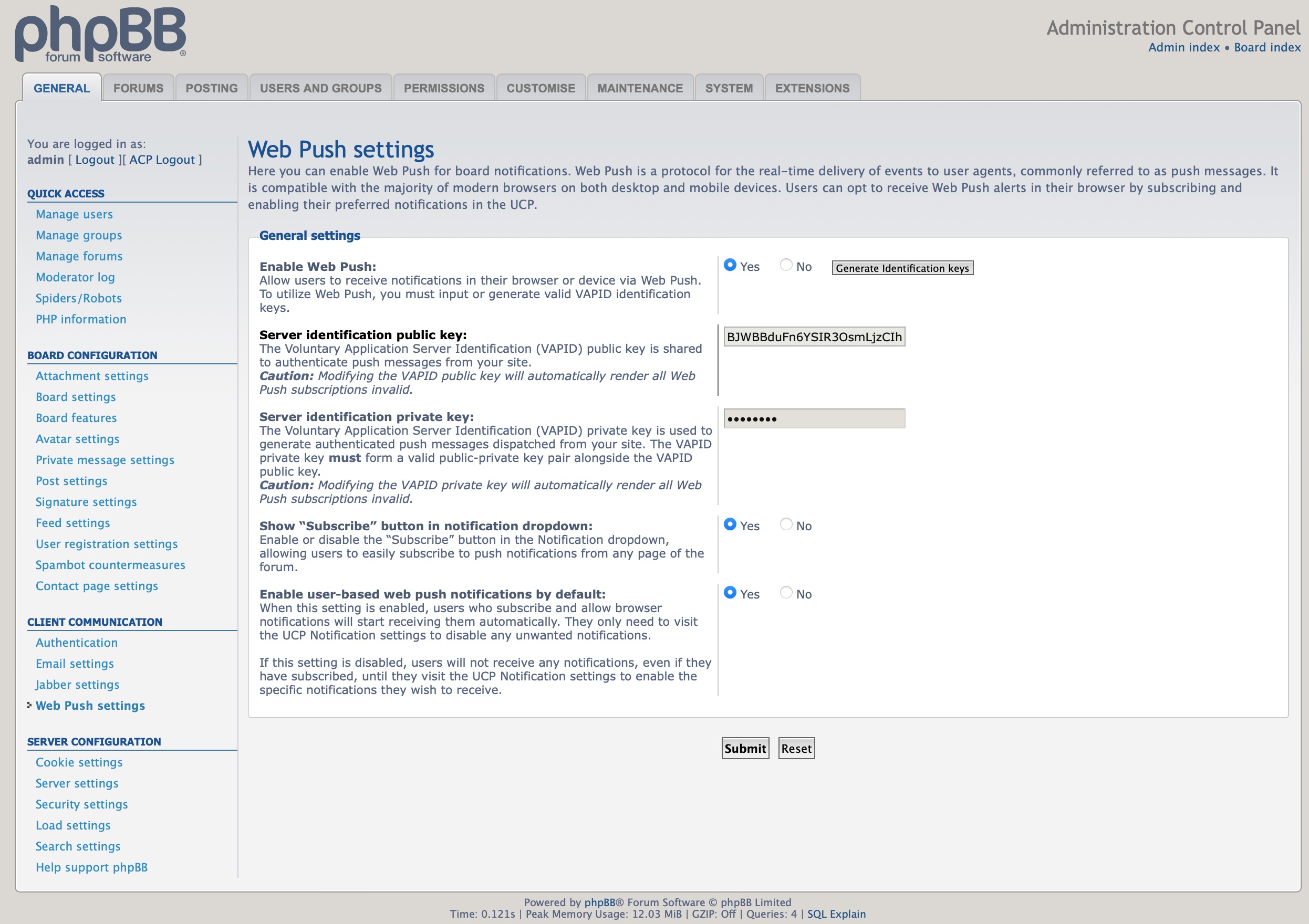Submit the Web Push settings form

tap(744, 749)
